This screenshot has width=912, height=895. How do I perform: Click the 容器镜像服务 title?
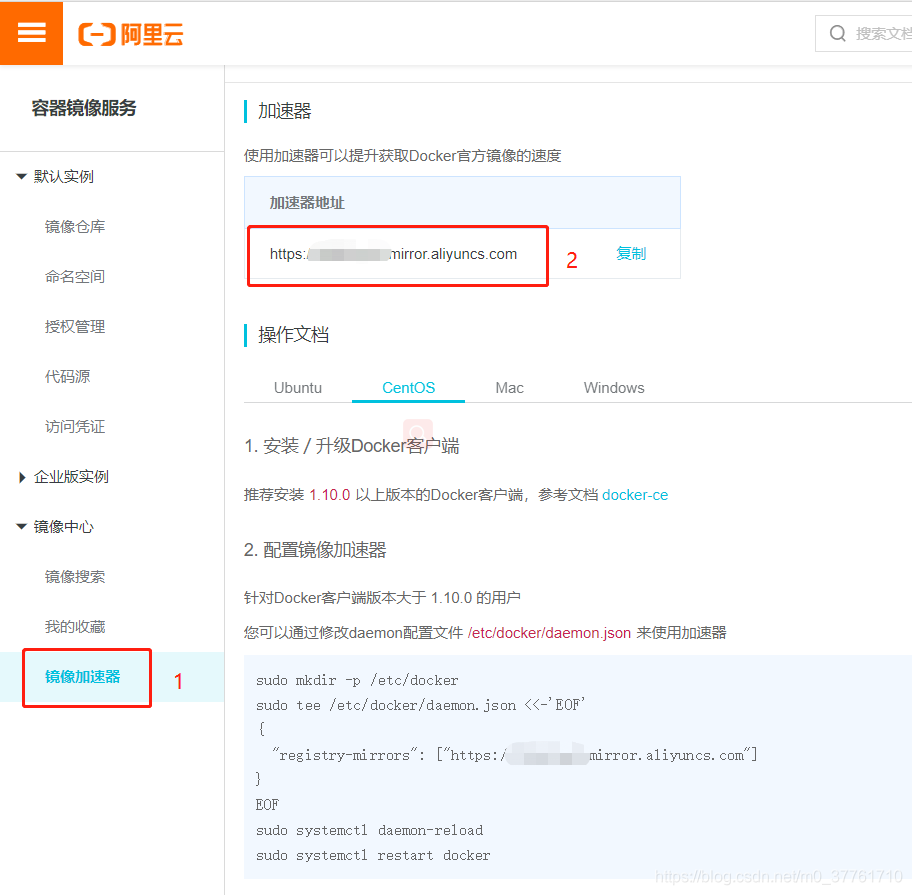coord(84,108)
